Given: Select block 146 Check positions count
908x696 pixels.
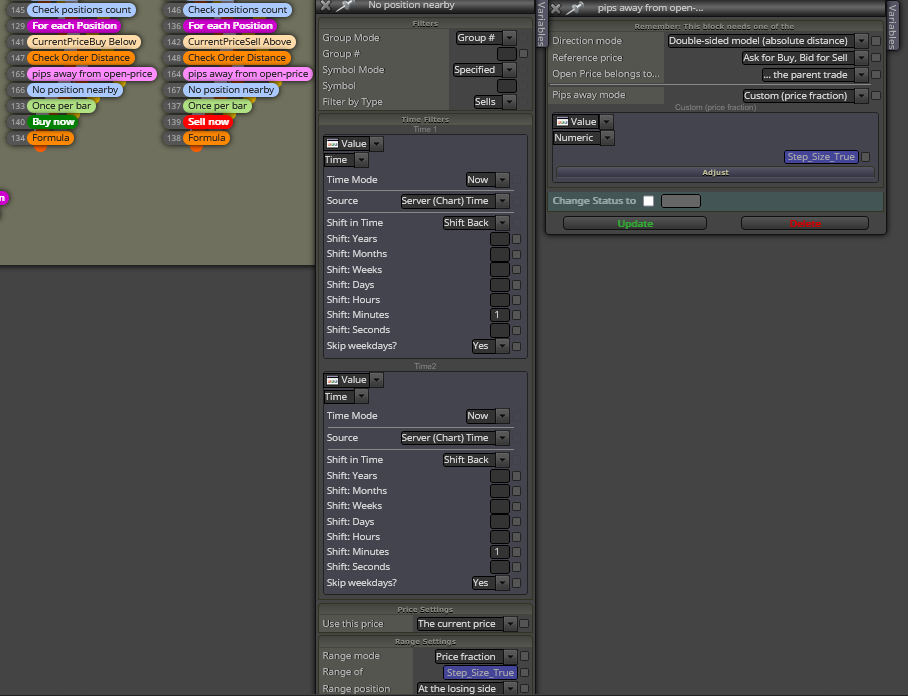Looking at the screenshot, I should (237, 10).
